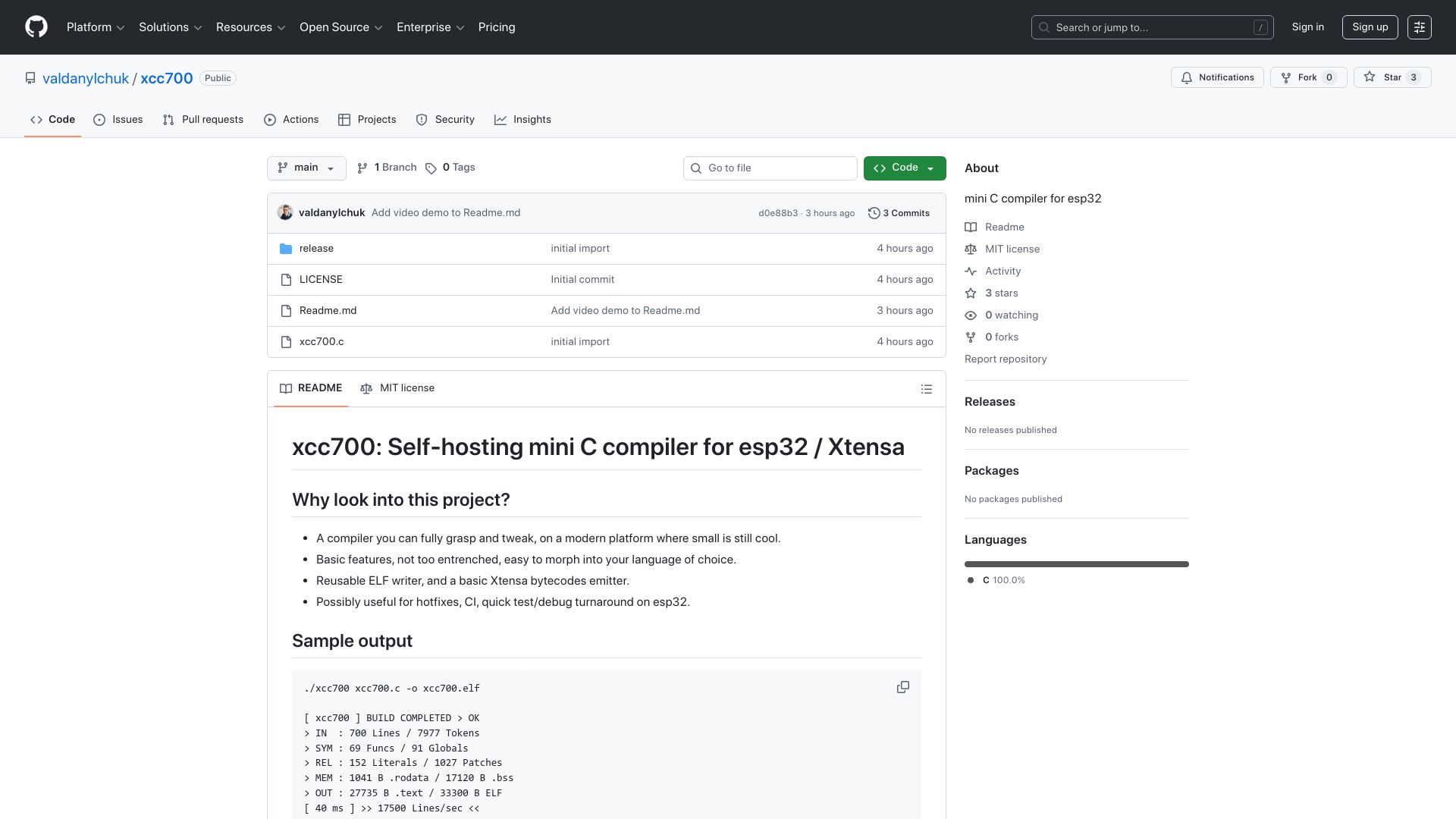This screenshot has width=1456, height=819.
Task: Open the Insights tab
Action: click(x=522, y=120)
